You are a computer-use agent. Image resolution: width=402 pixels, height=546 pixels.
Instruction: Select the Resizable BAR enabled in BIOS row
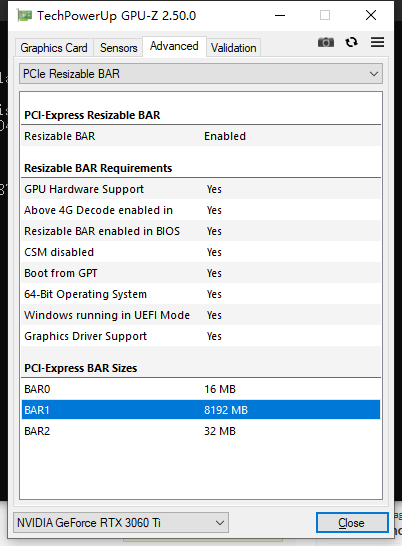(201, 231)
